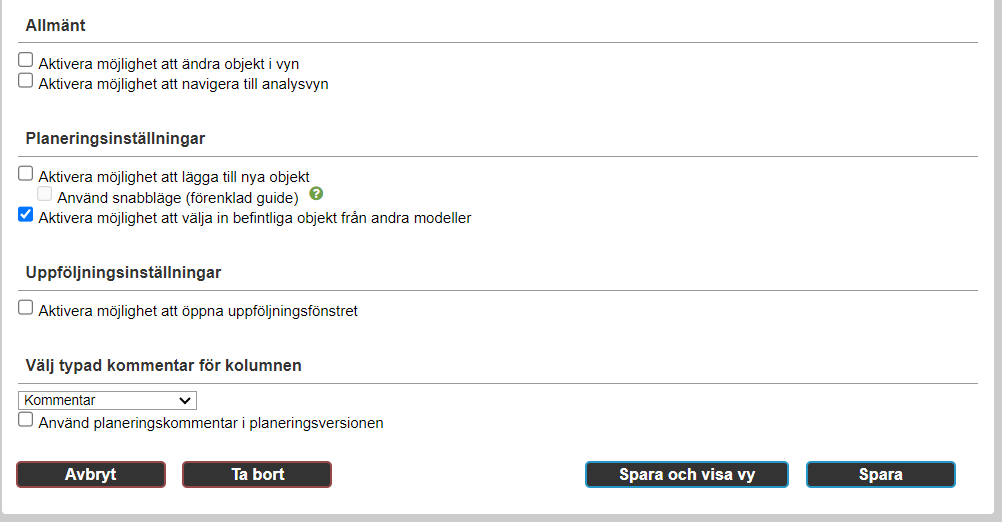Screen dimensions: 1002x522
Task: Enable checkbox for ändra objekt i vyn
Action: pyautogui.click(x=26, y=60)
